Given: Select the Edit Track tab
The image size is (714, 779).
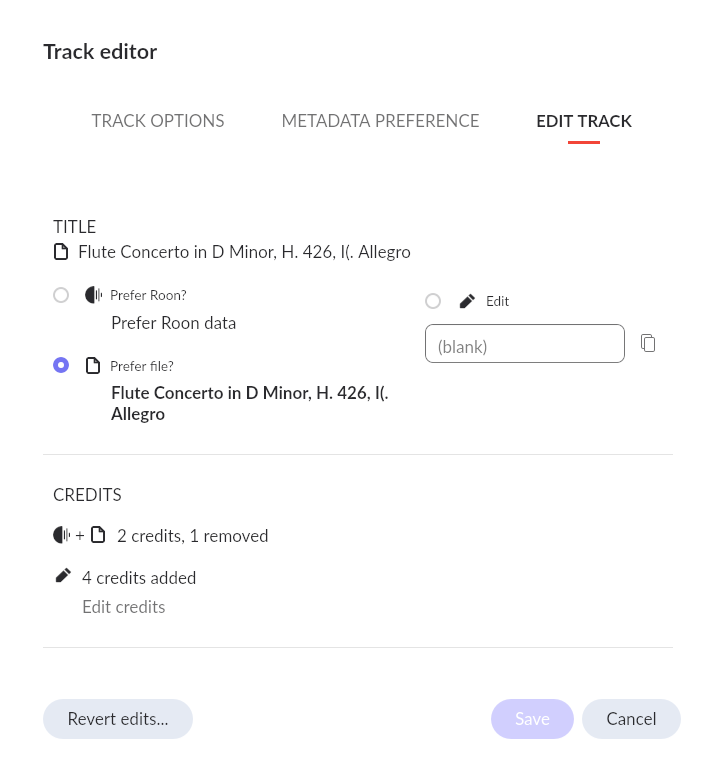Looking at the screenshot, I should [x=584, y=121].
